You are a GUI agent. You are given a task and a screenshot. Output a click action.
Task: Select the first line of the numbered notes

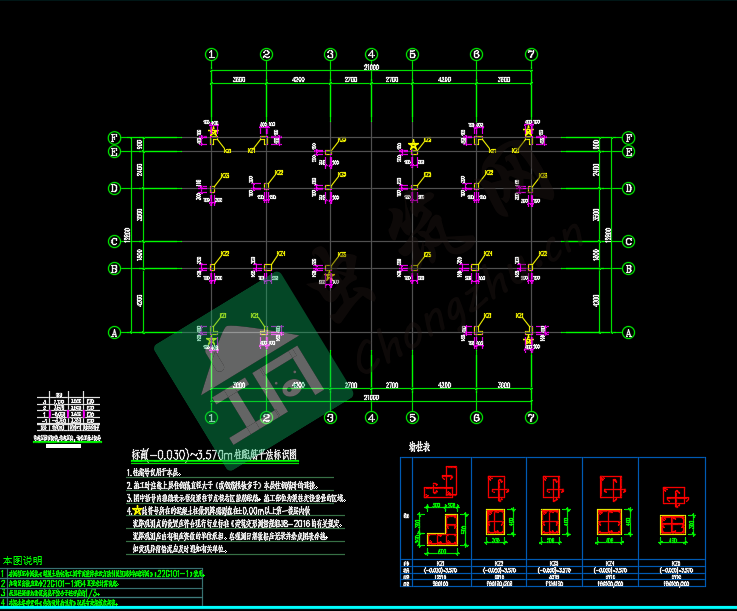[x=160, y=471]
